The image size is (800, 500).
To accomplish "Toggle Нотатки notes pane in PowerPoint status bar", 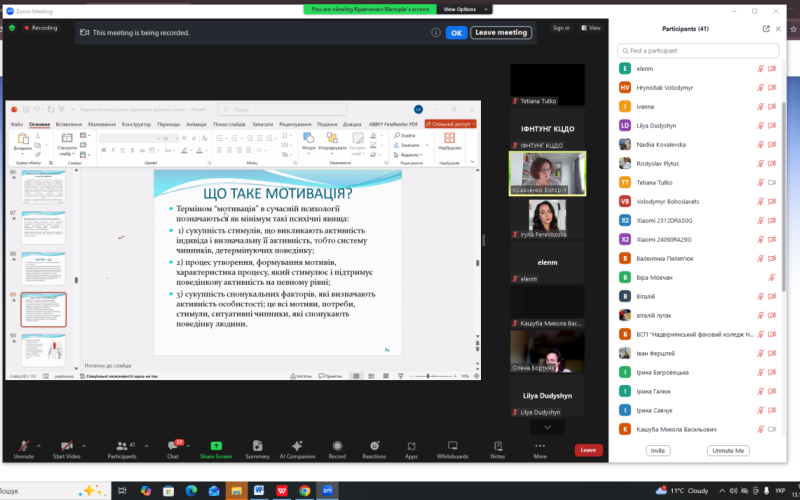I will (x=301, y=376).
